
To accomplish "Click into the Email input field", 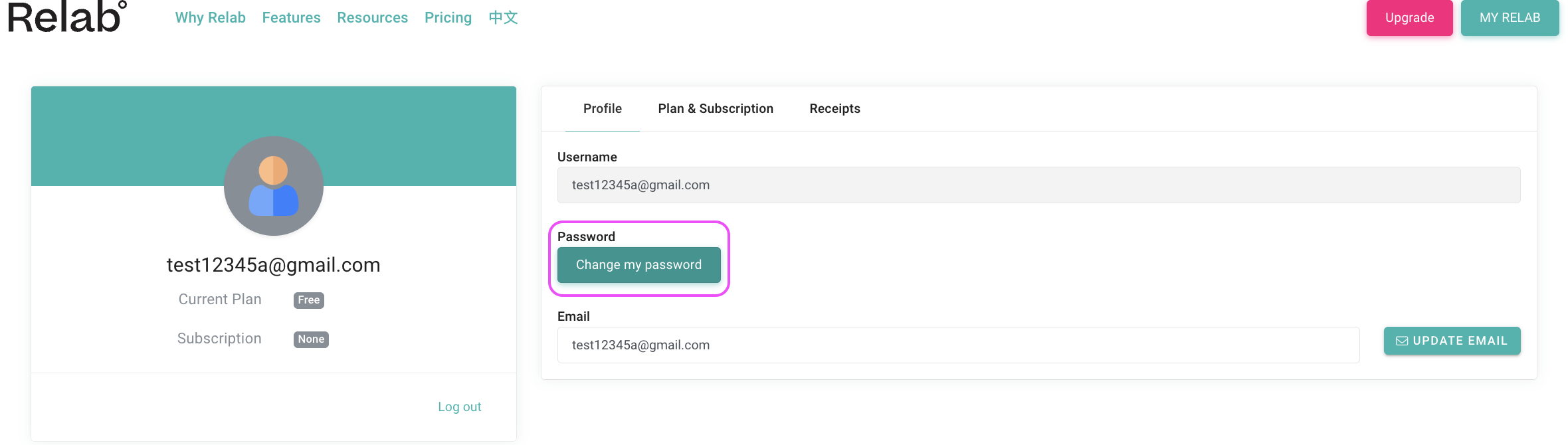I will point(959,345).
